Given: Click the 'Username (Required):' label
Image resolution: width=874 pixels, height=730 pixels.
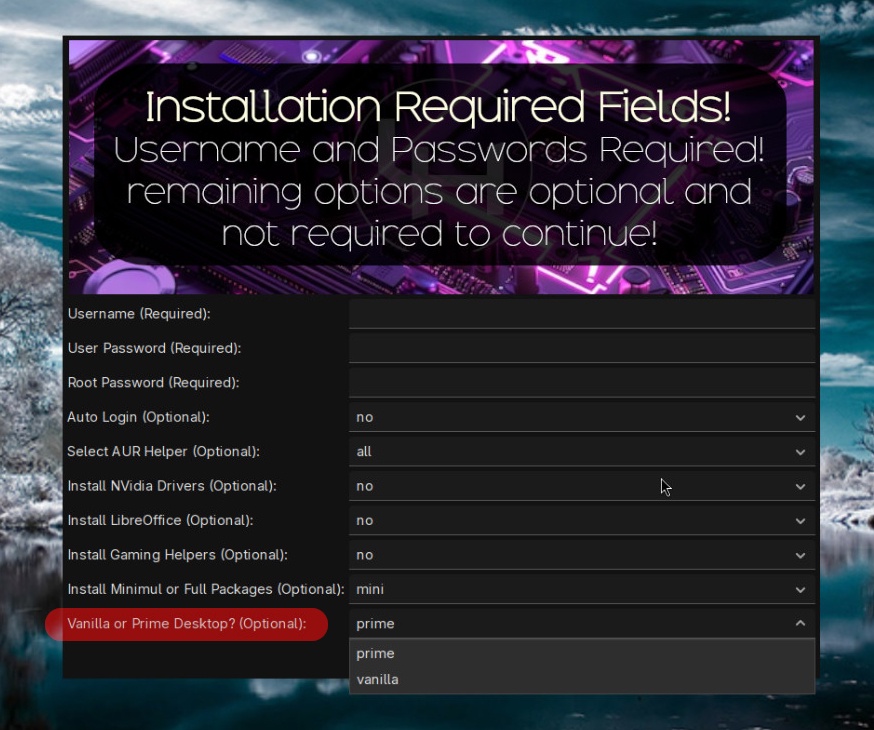Looking at the screenshot, I should coord(139,314).
